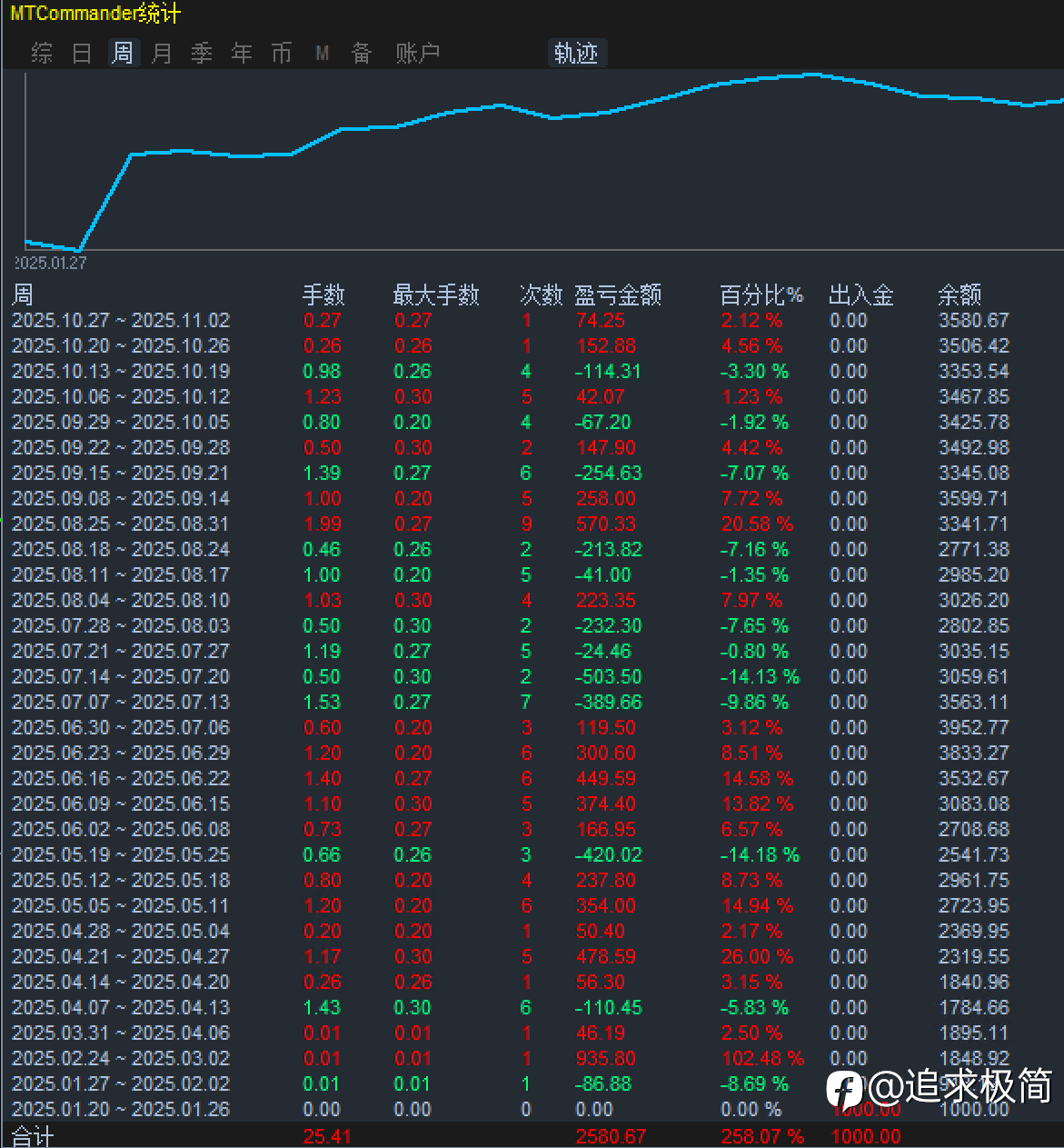Screen dimensions: 1064x1148
Task: Open the 日 daily statistics tab
Action: (x=82, y=54)
